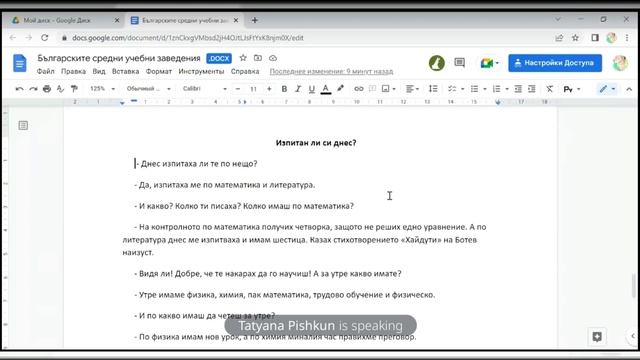The height and width of the screenshot is (360, 640).
Task: Click the move to folder icon
Action: pos(258,58)
